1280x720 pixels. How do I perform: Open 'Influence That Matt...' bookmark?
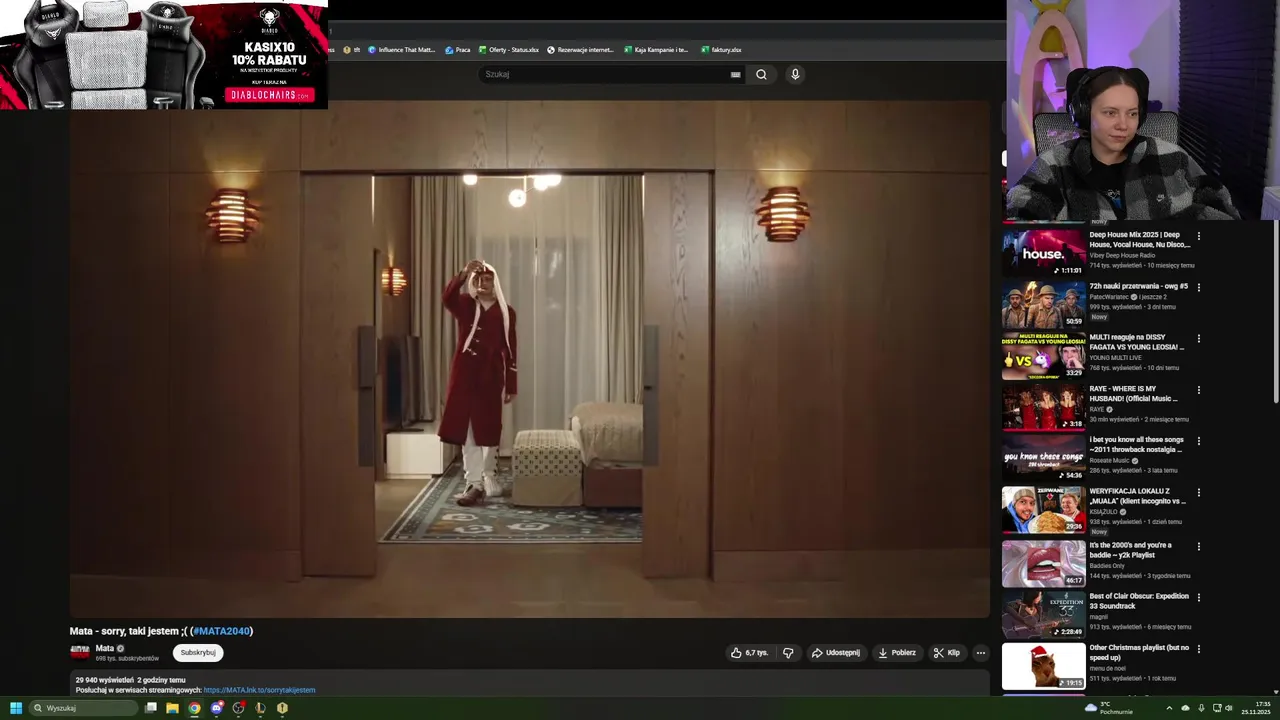click(x=401, y=50)
